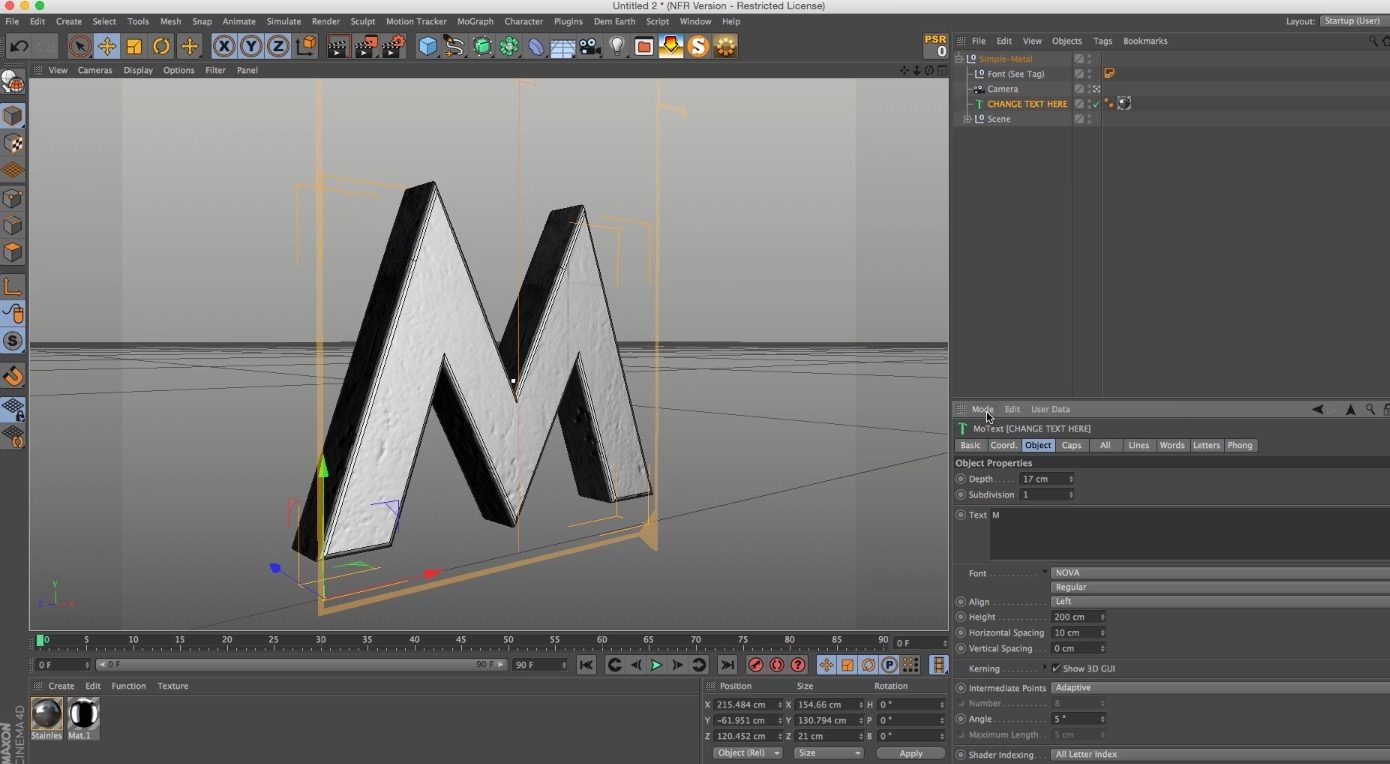Play the animation forward
This screenshot has width=1390, height=764.
pyautogui.click(x=656, y=665)
